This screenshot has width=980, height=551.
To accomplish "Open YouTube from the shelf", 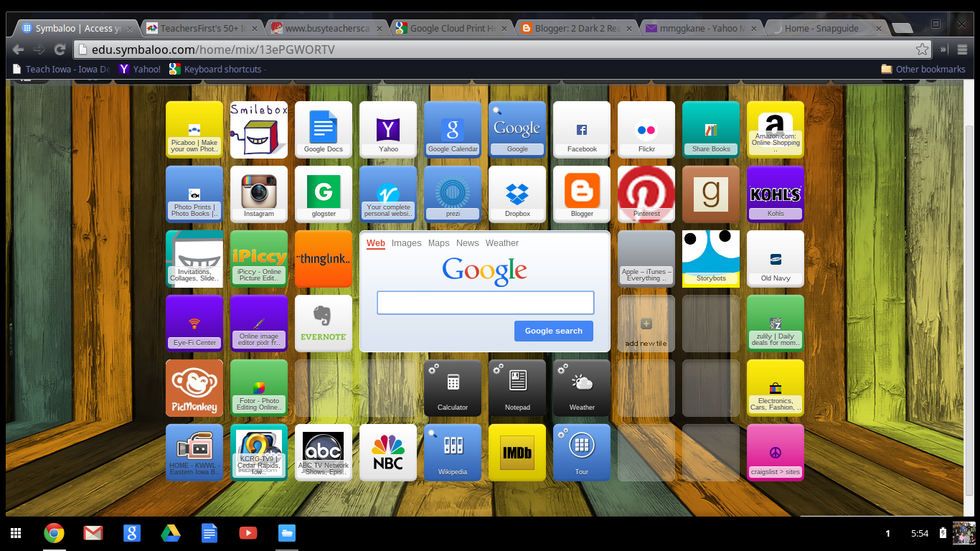I will coord(248,533).
